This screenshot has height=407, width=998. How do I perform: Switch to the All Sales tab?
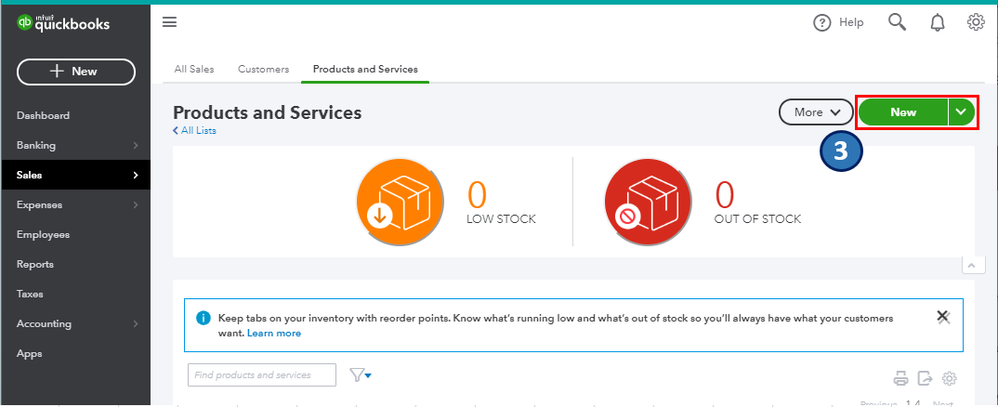tap(194, 69)
